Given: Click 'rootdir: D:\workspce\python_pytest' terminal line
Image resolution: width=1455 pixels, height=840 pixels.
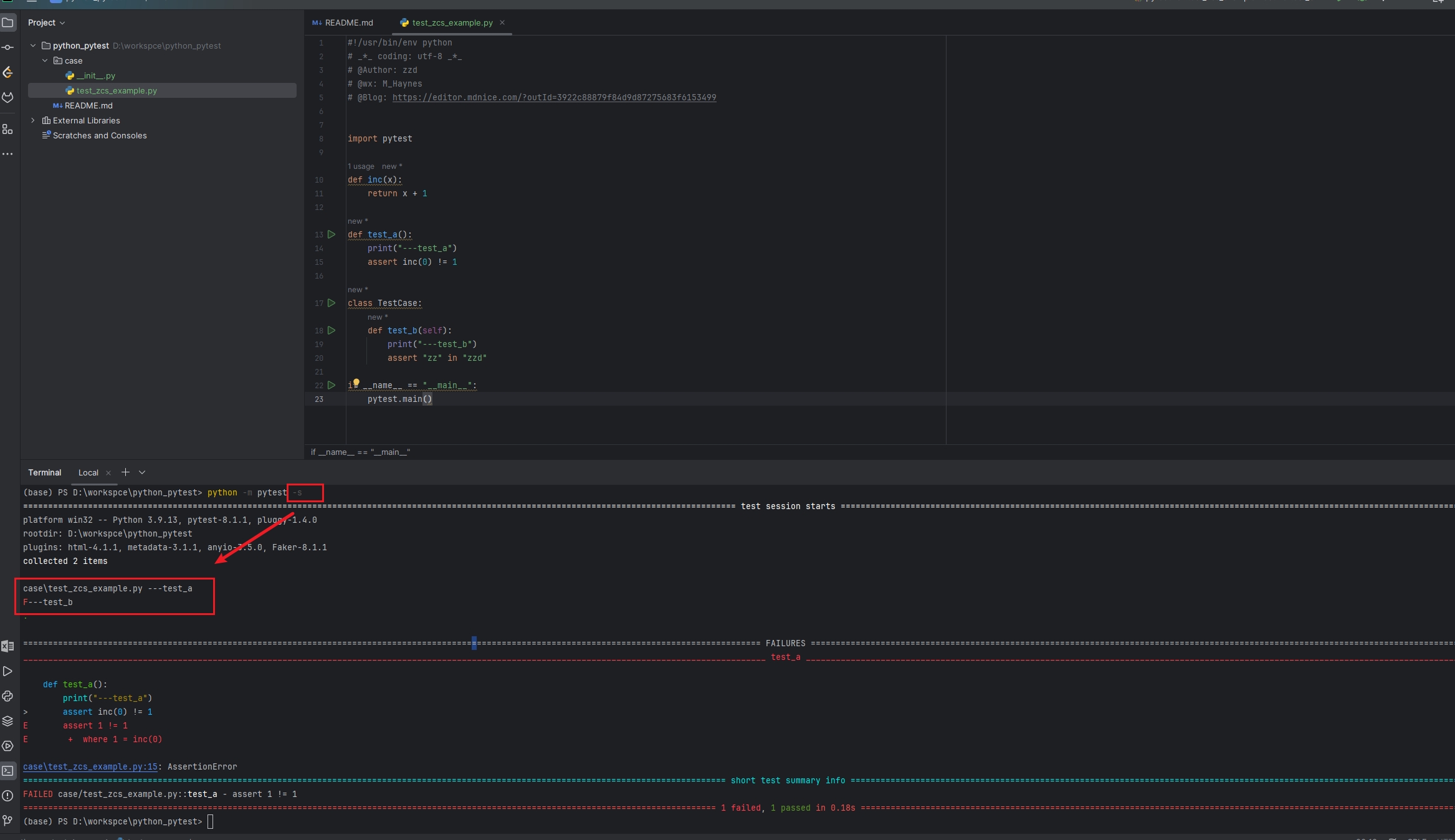Looking at the screenshot, I should (x=108, y=533).
